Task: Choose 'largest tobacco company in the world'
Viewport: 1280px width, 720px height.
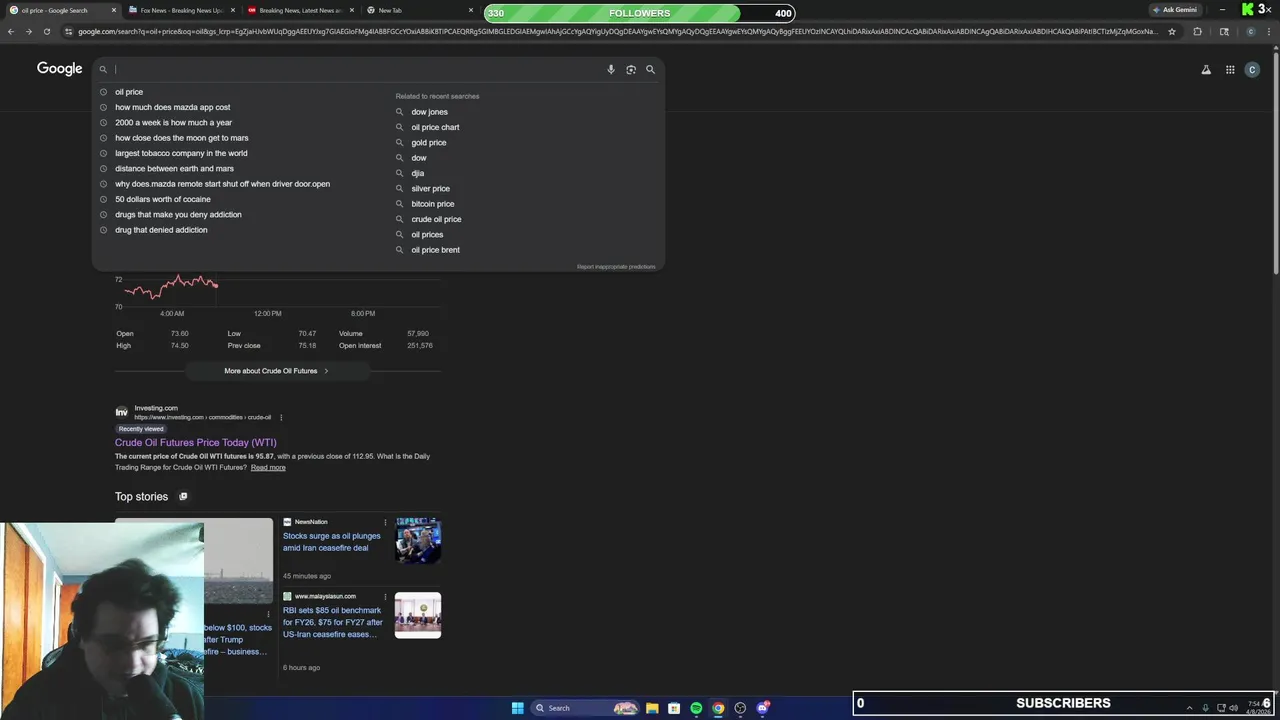Action: [x=181, y=153]
